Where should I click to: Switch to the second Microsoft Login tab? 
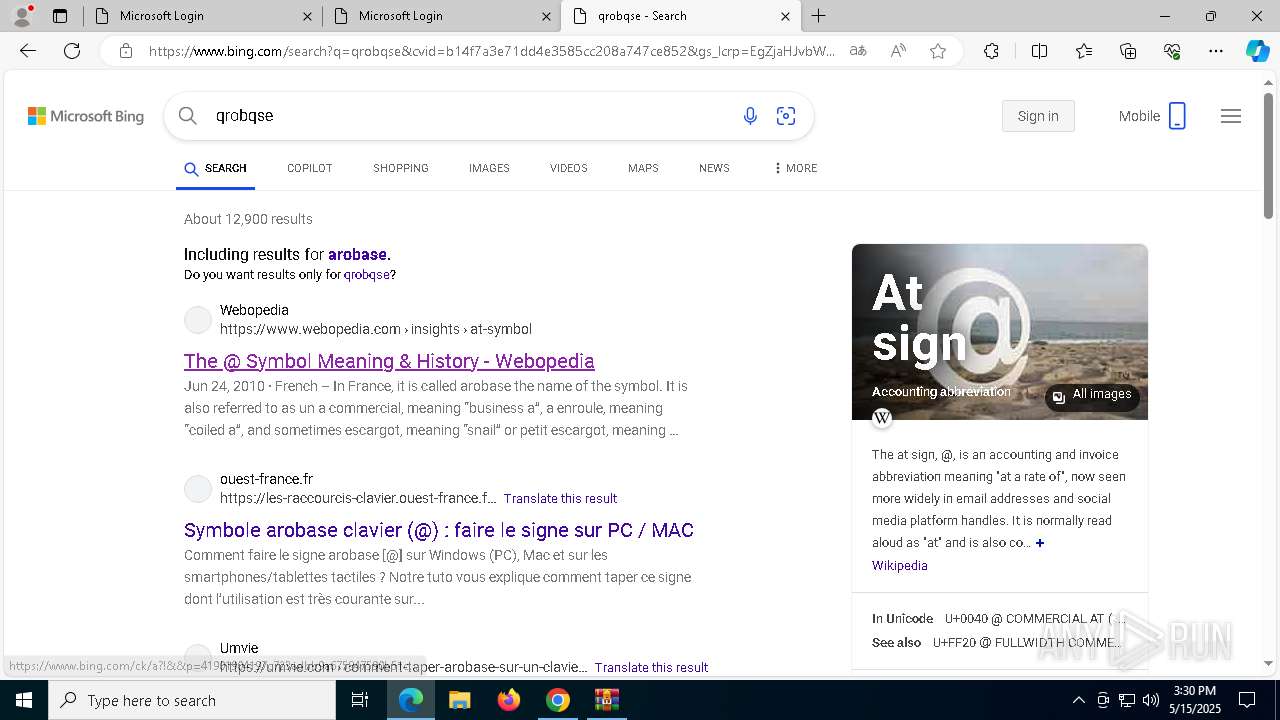tap(442, 16)
